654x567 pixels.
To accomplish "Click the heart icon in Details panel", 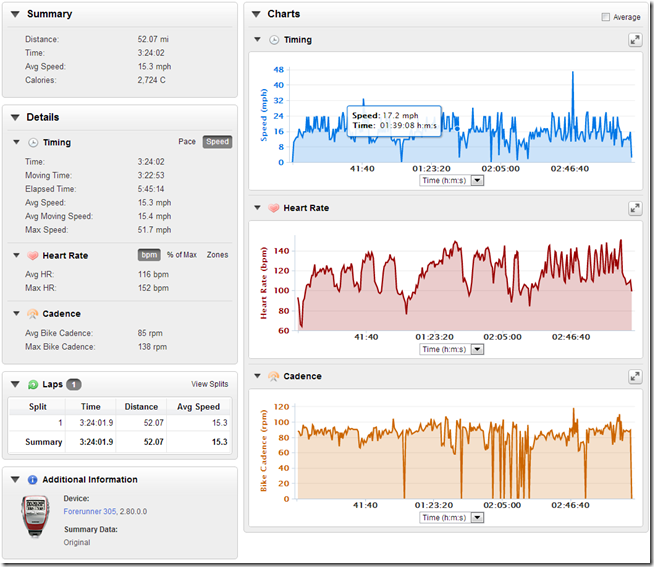I will point(33,256).
